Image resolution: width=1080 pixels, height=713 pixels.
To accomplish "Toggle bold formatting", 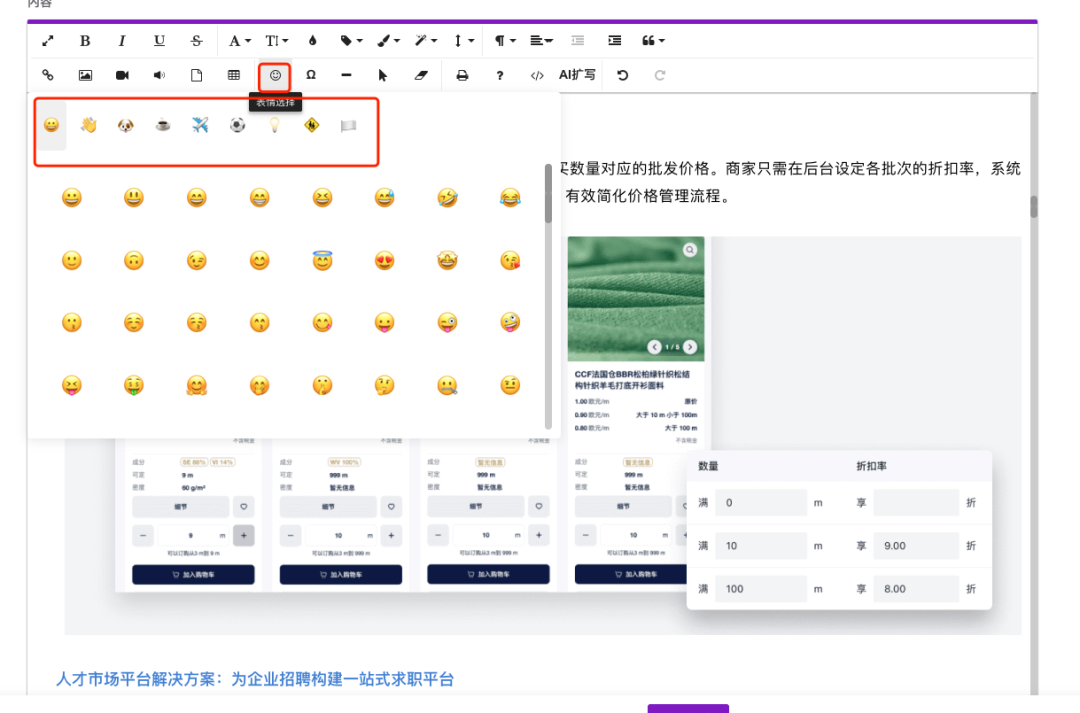I will tap(85, 41).
